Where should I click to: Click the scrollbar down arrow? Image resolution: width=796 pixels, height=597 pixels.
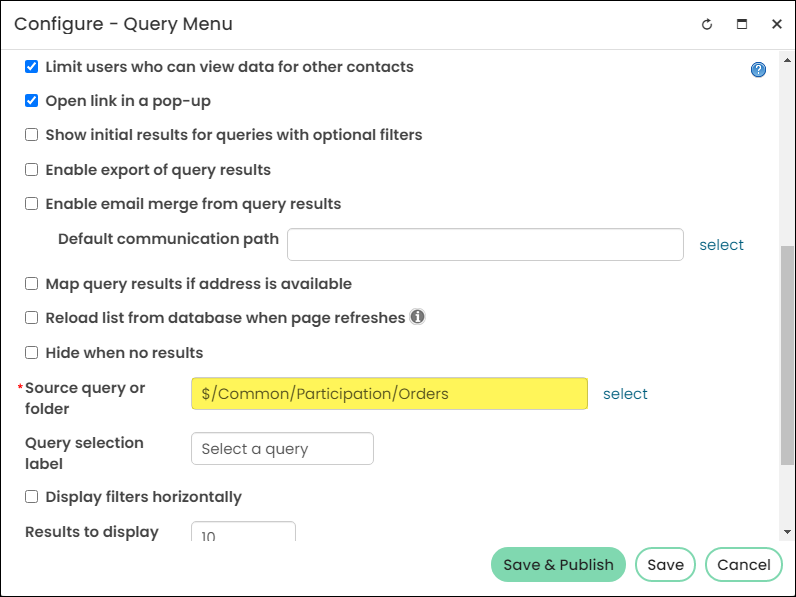pyautogui.click(x=787, y=532)
